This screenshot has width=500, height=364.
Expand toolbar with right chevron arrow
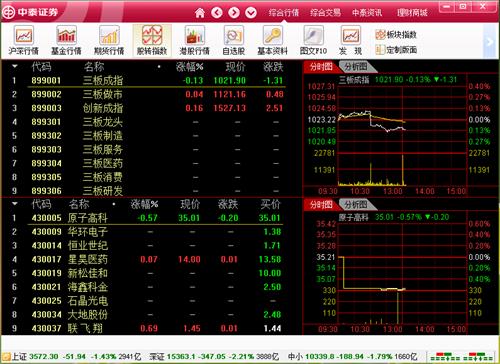(490, 42)
